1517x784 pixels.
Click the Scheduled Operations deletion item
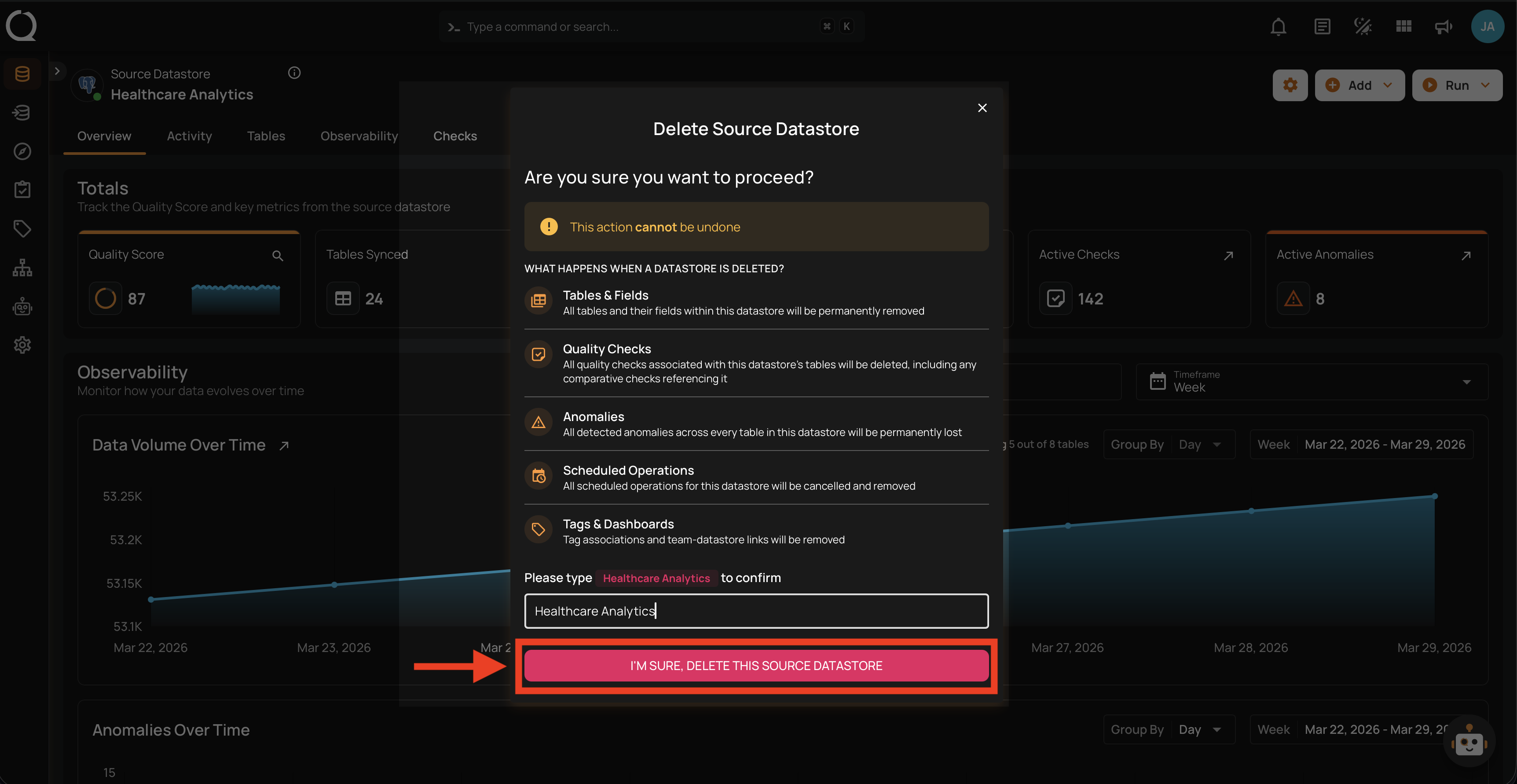point(756,477)
